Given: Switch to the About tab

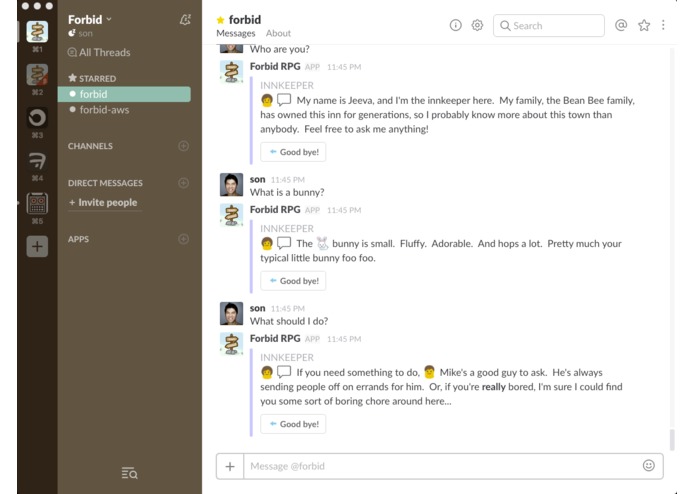Looking at the screenshot, I should pos(278,33).
